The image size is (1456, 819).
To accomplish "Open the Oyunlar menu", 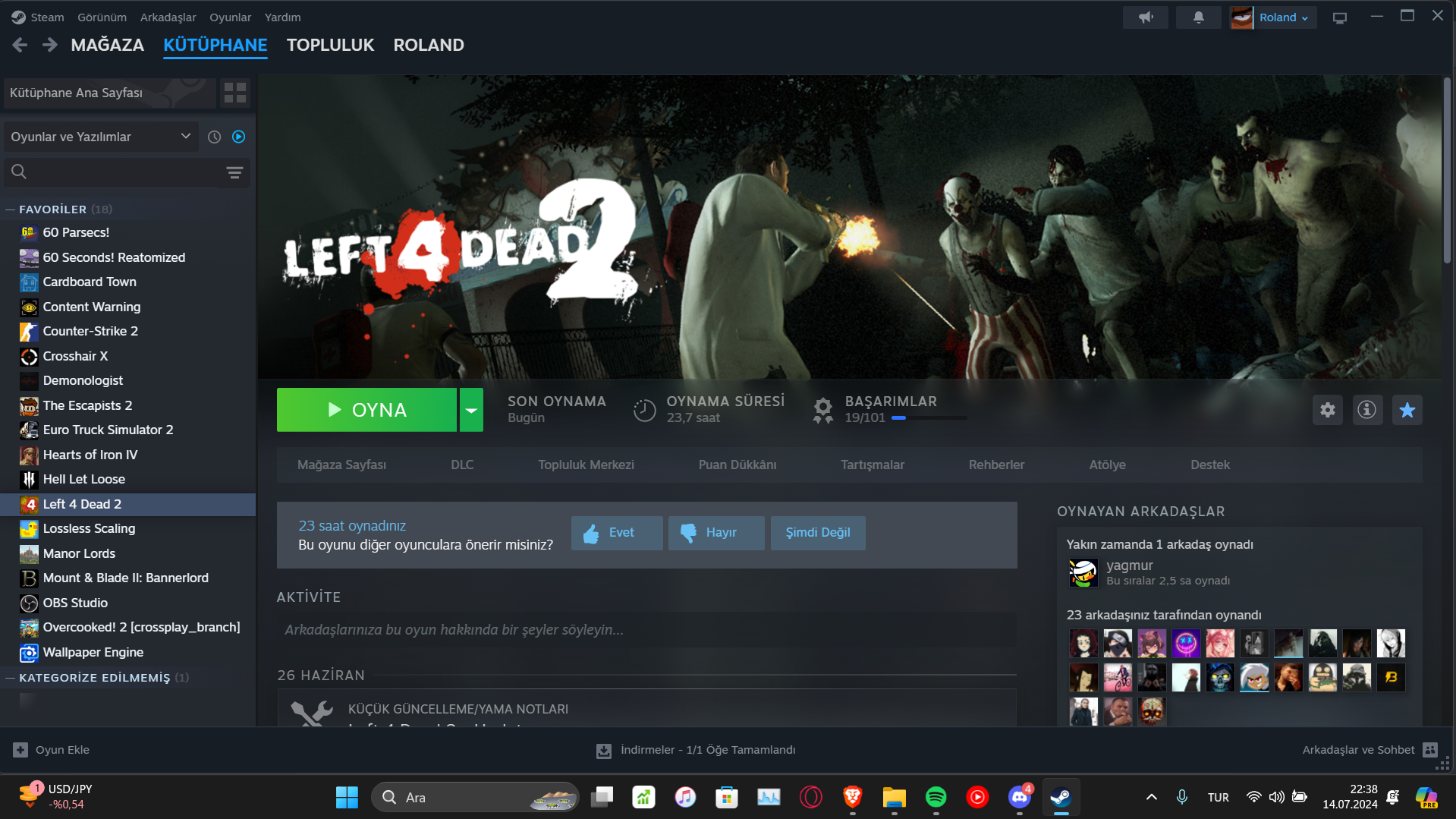I will coord(230,17).
